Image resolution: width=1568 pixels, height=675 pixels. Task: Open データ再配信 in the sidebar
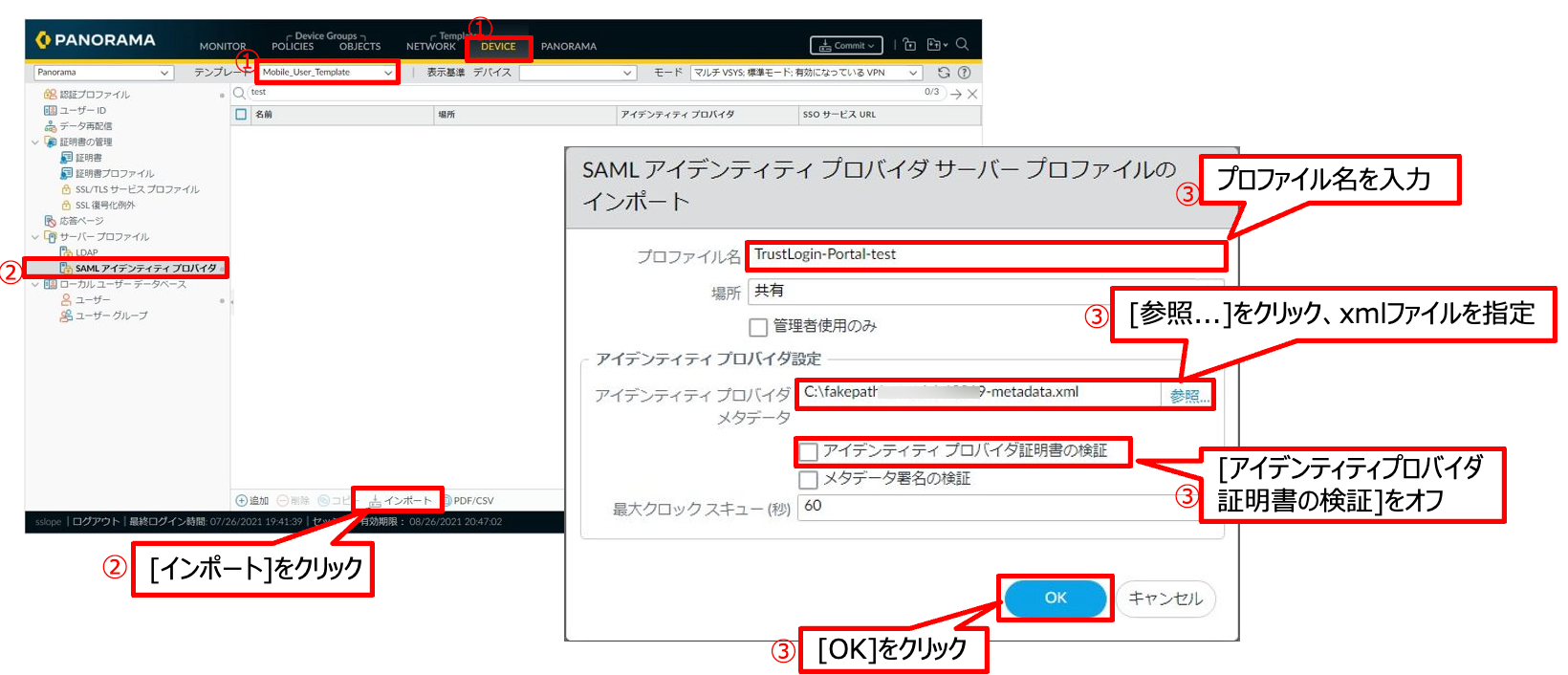point(86,126)
